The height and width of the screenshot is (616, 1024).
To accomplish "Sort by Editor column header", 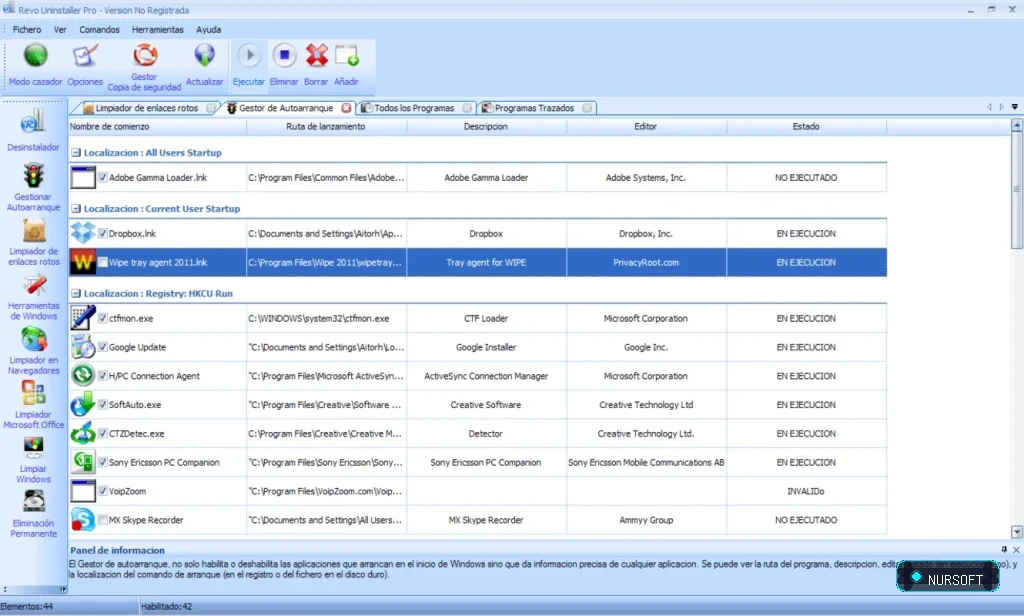I will [x=645, y=127].
